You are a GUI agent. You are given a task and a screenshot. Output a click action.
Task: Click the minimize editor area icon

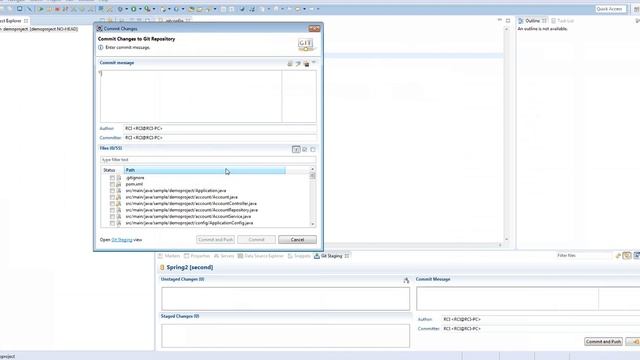[x=500, y=20]
